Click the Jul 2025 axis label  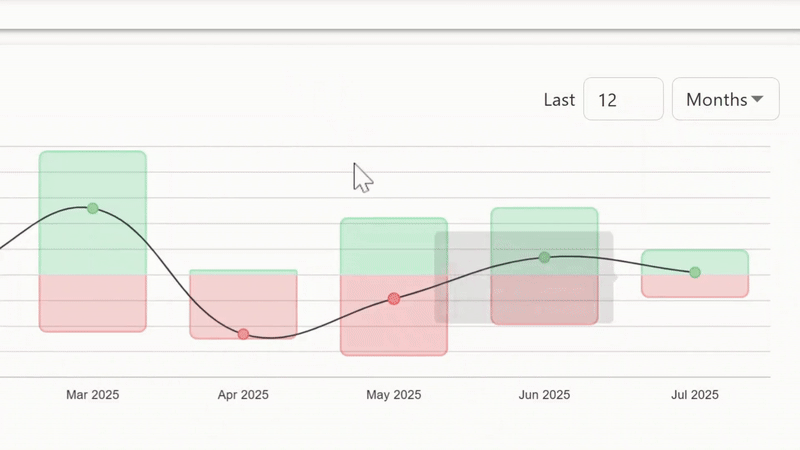695,394
